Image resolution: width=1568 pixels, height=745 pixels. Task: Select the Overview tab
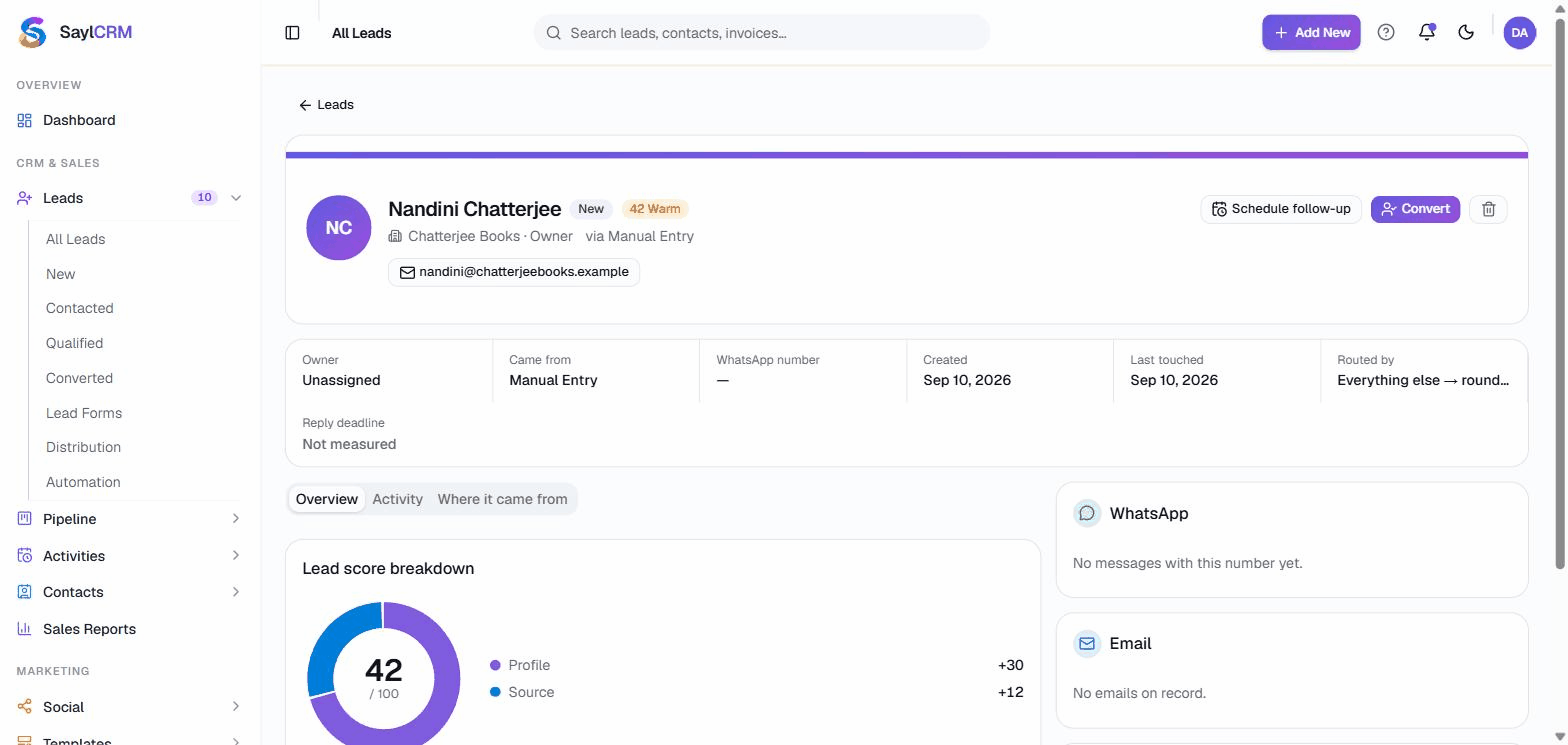[x=327, y=499]
